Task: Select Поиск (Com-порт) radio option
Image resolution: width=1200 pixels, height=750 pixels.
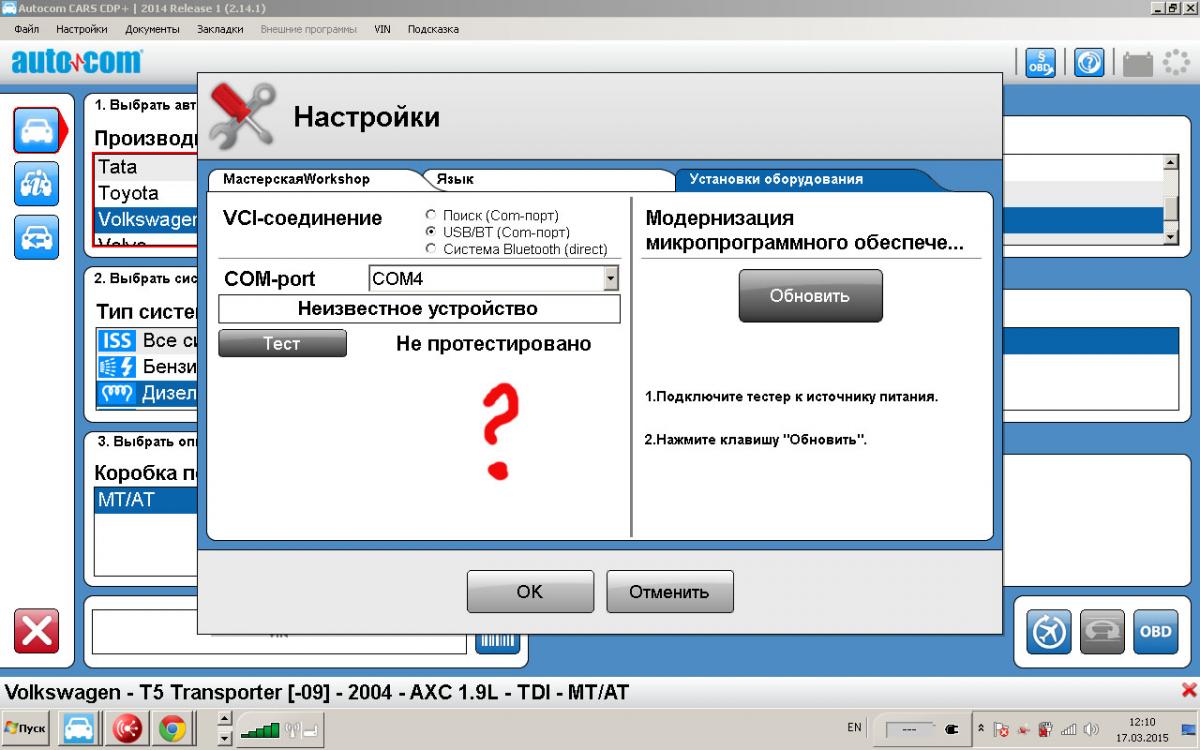Action: [x=431, y=215]
